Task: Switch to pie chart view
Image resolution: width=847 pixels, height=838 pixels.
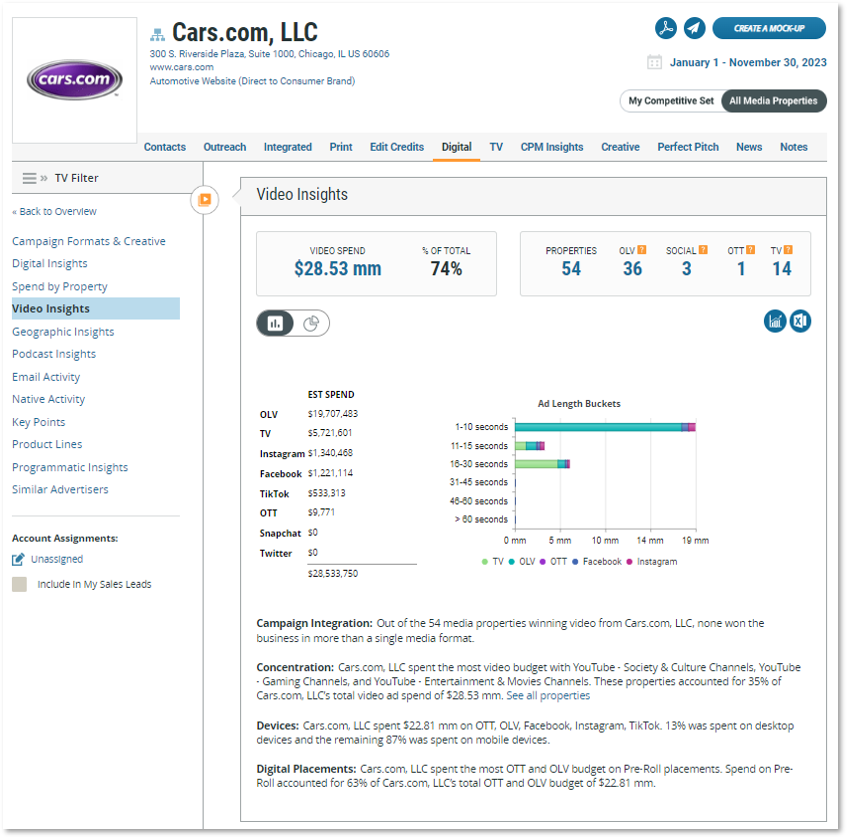Action: click(311, 323)
